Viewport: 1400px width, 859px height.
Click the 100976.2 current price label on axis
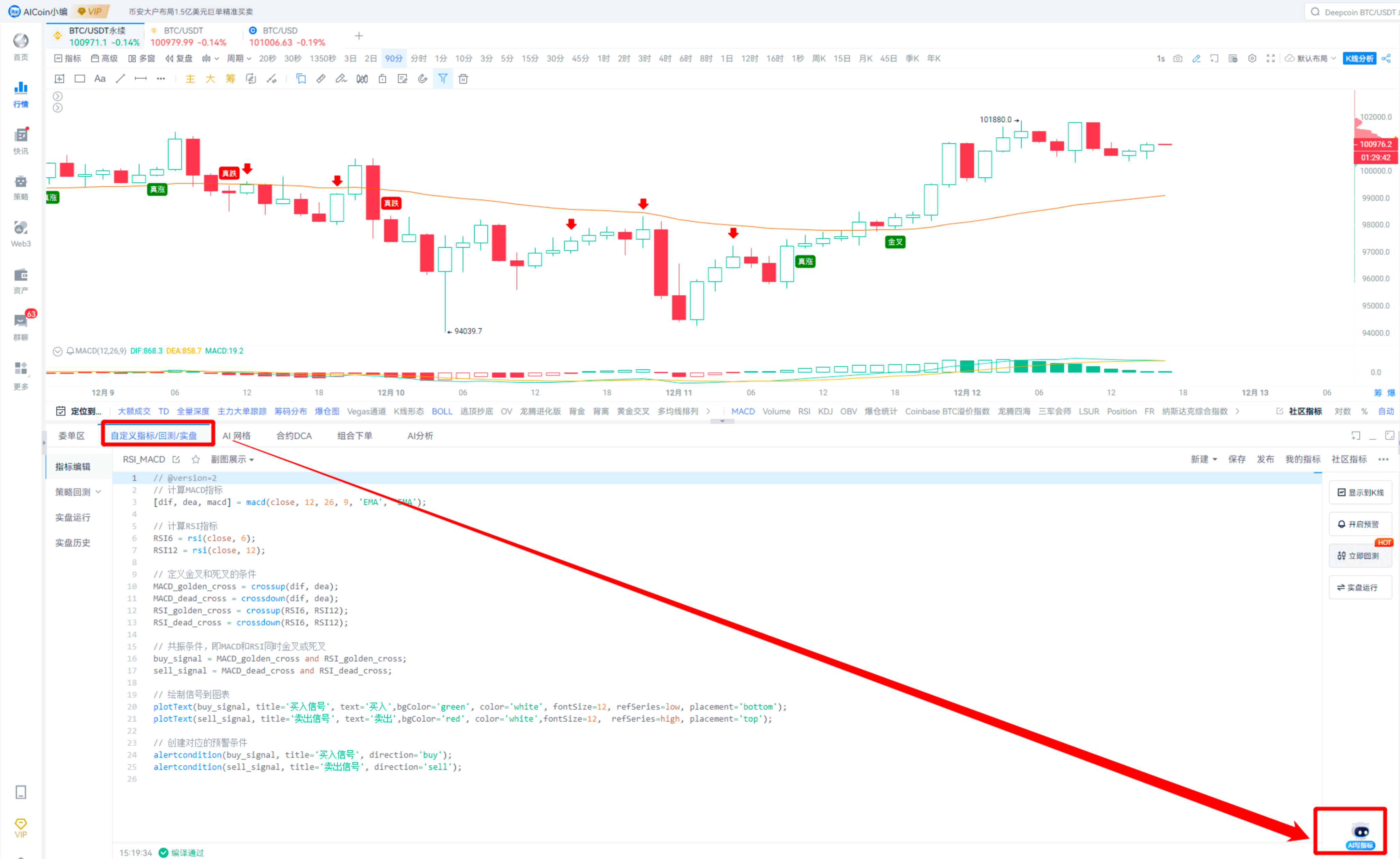pos(1376,144)
